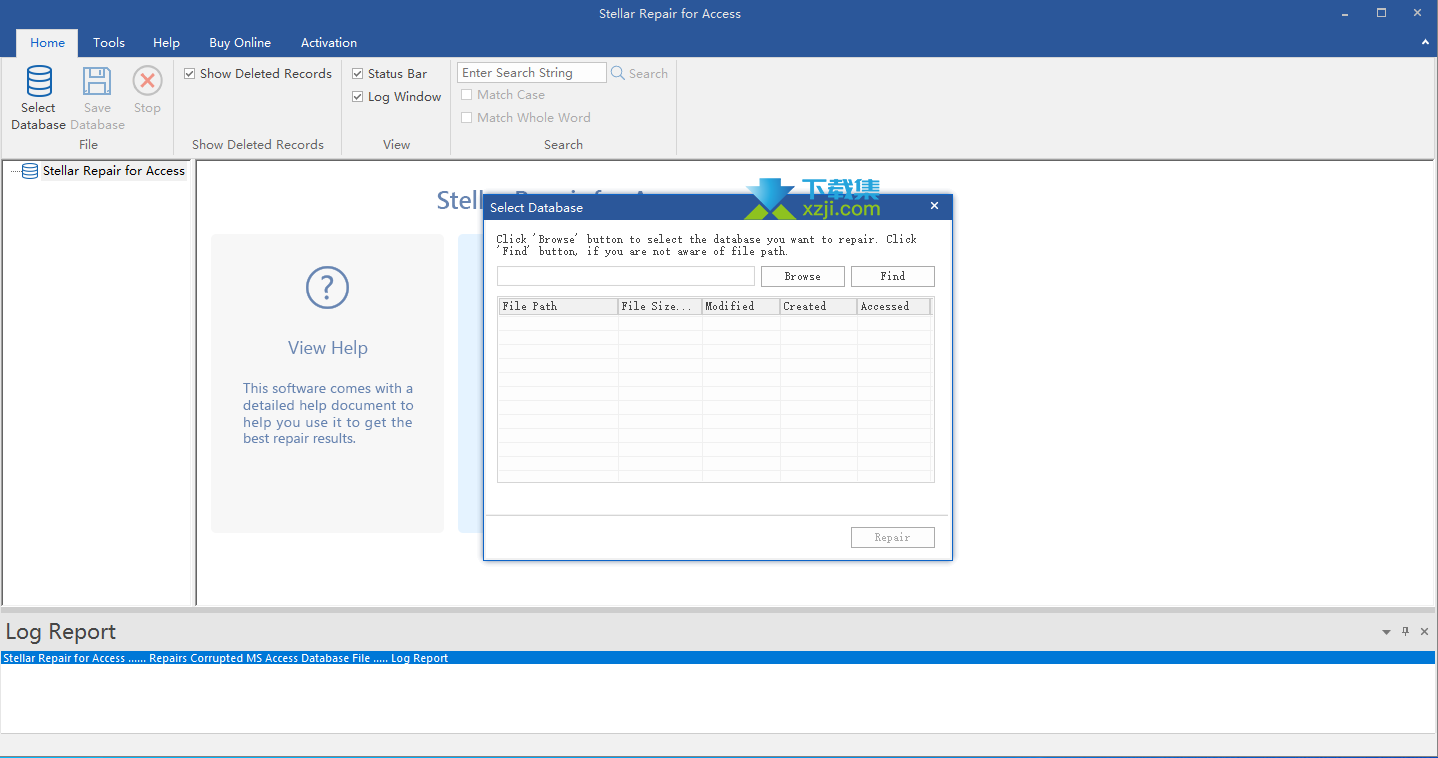The width and height of the screenshot is (1438, 758).
Task: Open the Buy Online tab
Action: coord(240,43)
